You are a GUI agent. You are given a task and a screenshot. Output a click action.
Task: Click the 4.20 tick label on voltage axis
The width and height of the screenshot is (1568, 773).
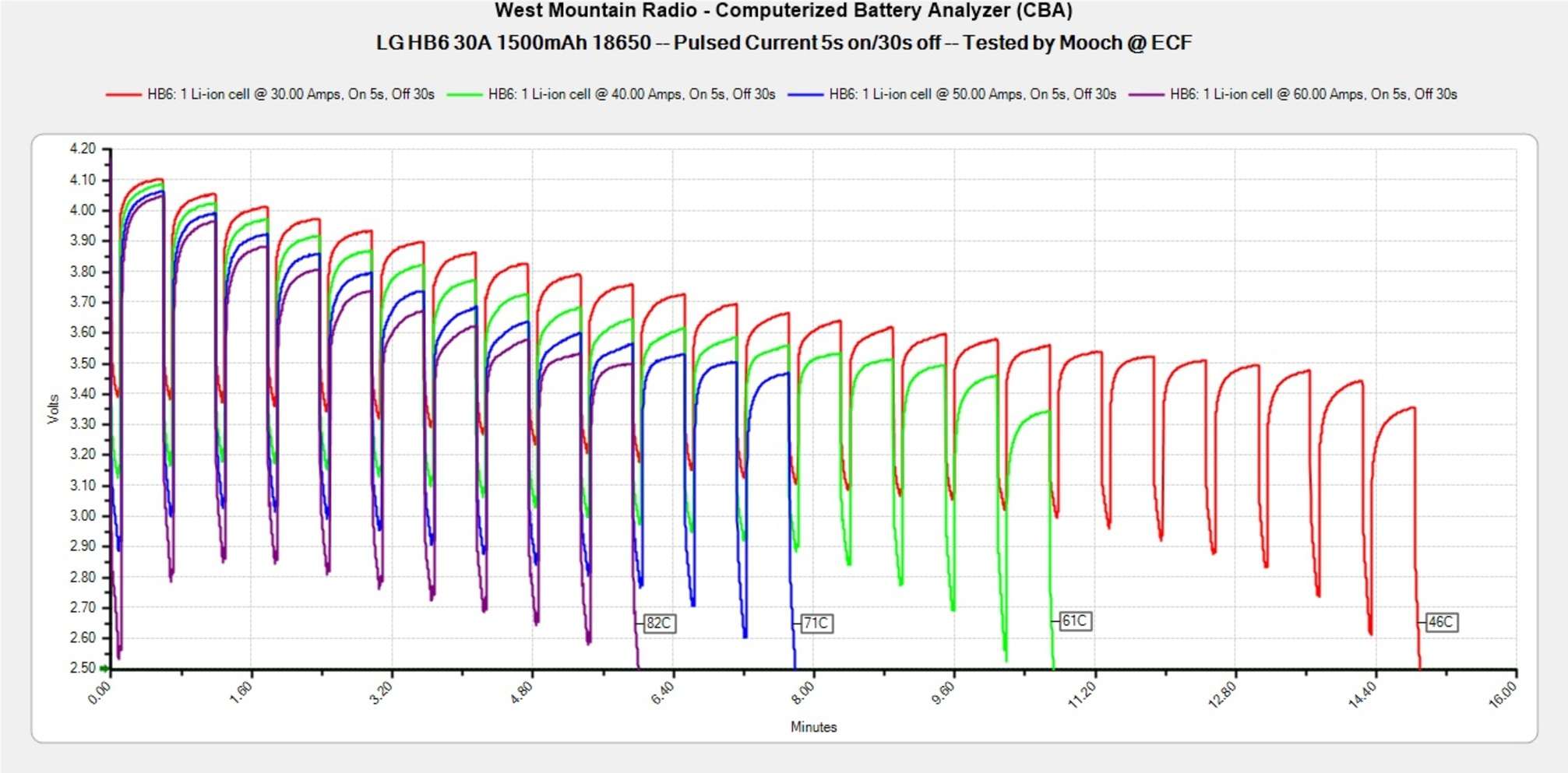[83, 149]
